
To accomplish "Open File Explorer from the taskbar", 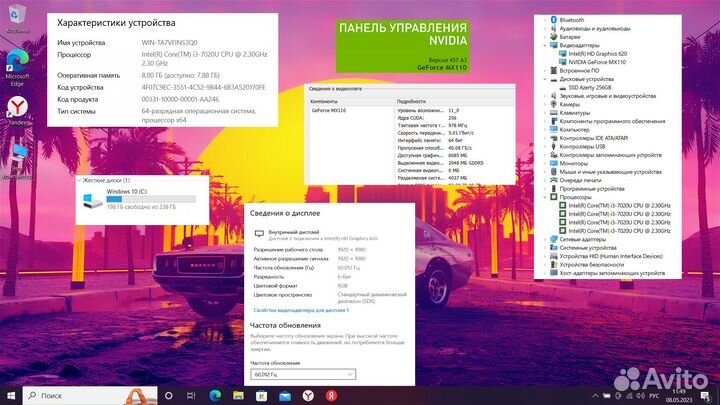I will (x=238, y=395).
